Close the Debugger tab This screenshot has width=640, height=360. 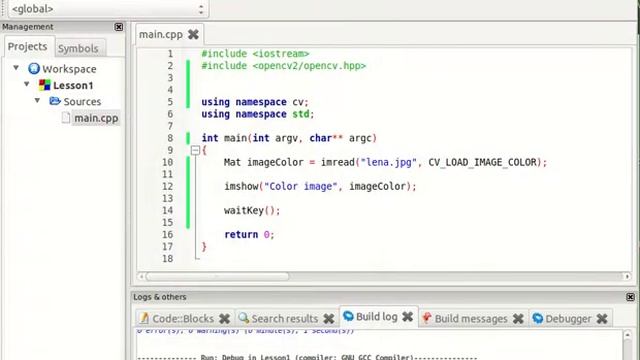(602, 319)
